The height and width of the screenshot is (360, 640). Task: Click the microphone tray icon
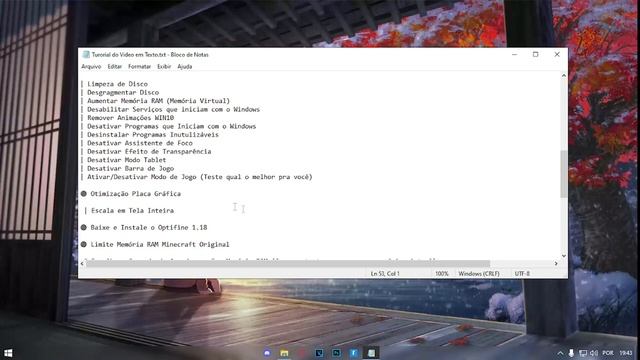point(571,353)
